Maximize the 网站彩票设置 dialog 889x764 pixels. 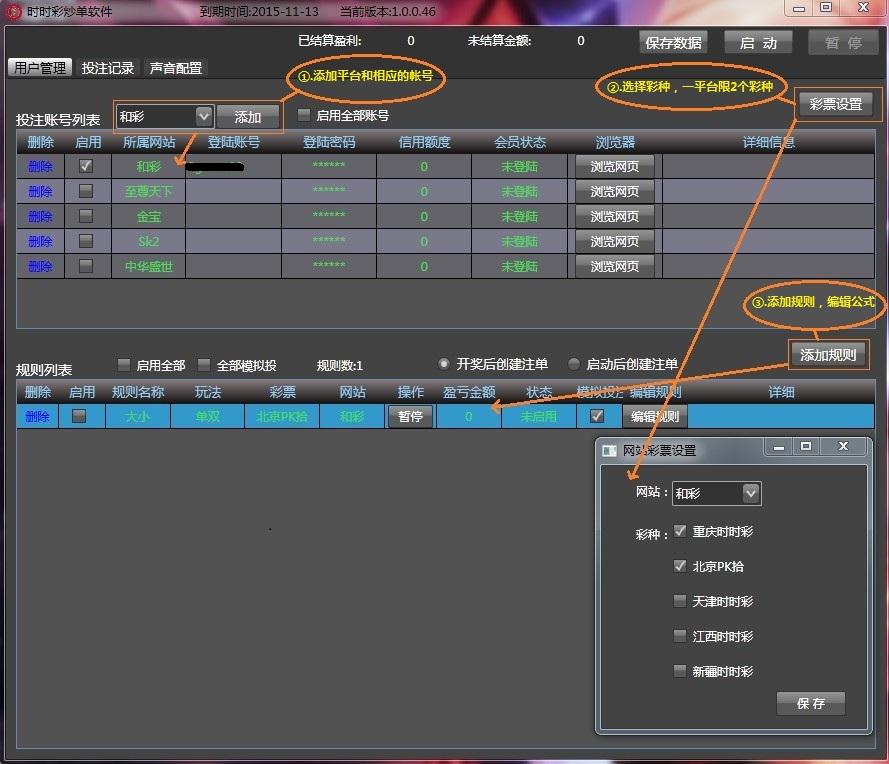pos(806,446)
